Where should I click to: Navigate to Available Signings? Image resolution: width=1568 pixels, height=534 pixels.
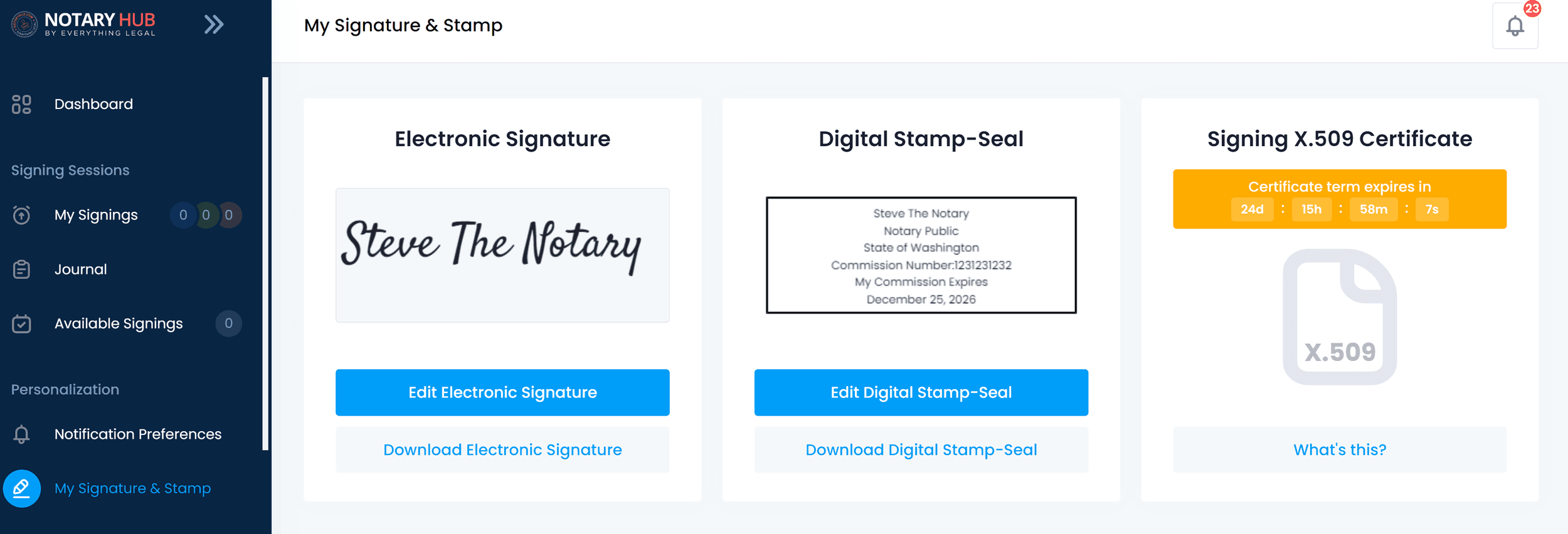(119, 323)
